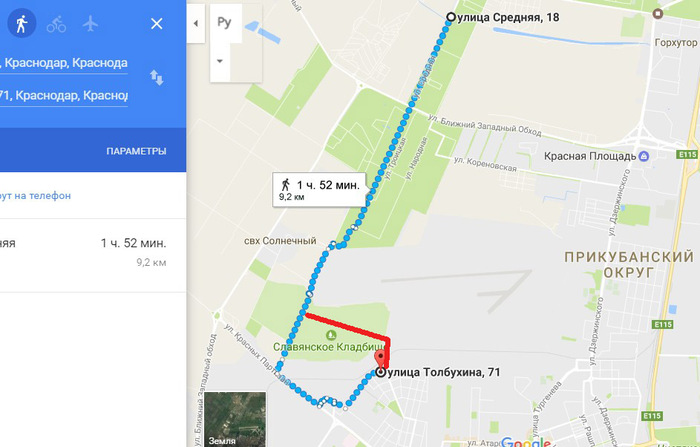
Task: Select the 1 ч. 52 мин. route
Action: (83, 254)
